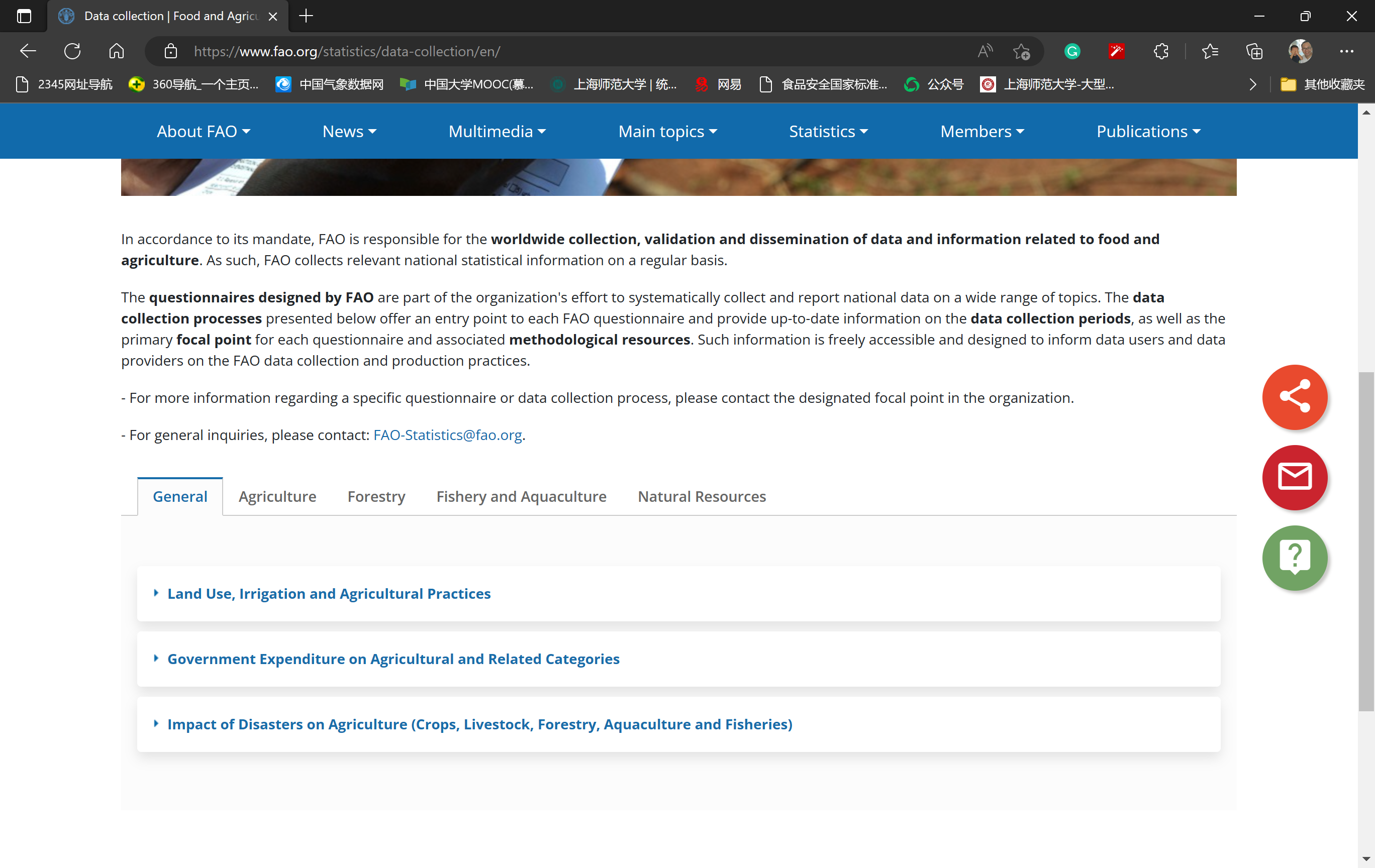This screenshot has height=868, width=1375.
Task: Click the browser refresh icon
Action: point(72,51)
